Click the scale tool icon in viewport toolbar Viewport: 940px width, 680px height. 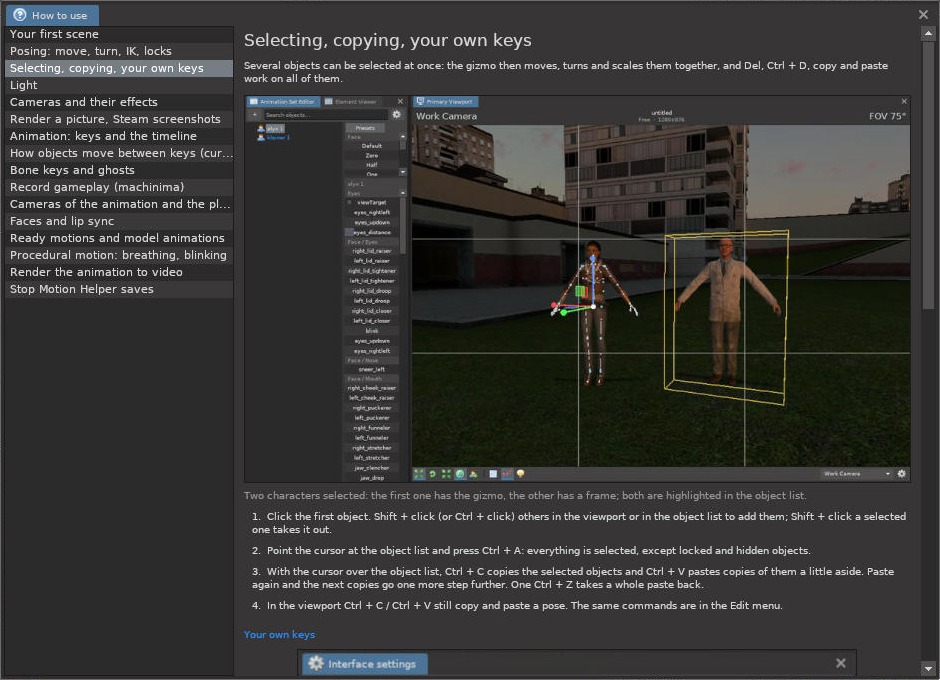point(446,474)
